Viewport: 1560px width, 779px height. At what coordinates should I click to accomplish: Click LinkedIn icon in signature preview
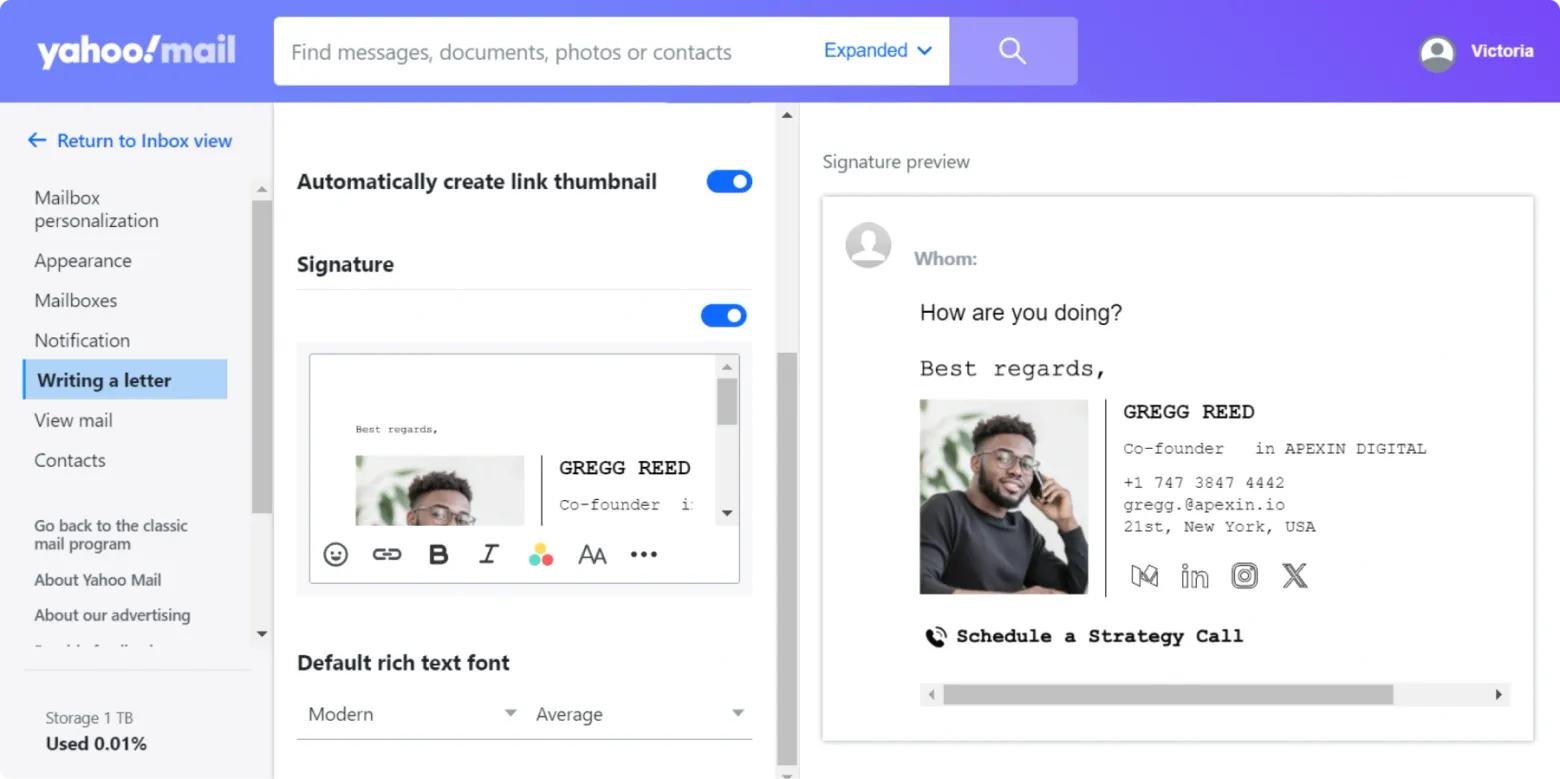click(1194, 576)
